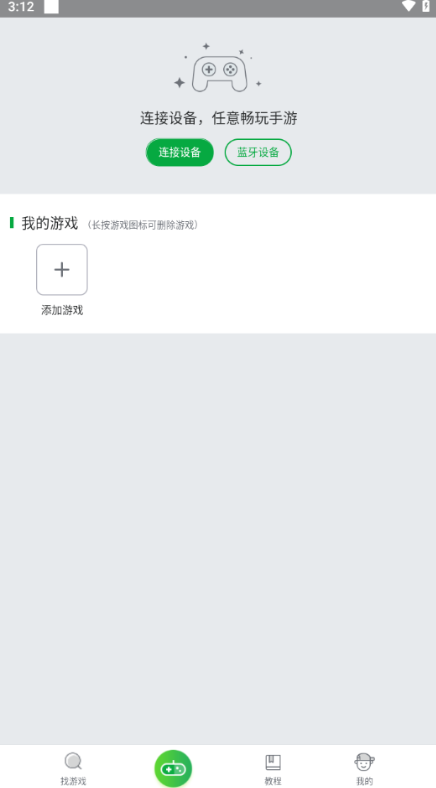Tap the 我的游戏 section title
The width and height of the screenshot is (436, 788).
point(50,223)
